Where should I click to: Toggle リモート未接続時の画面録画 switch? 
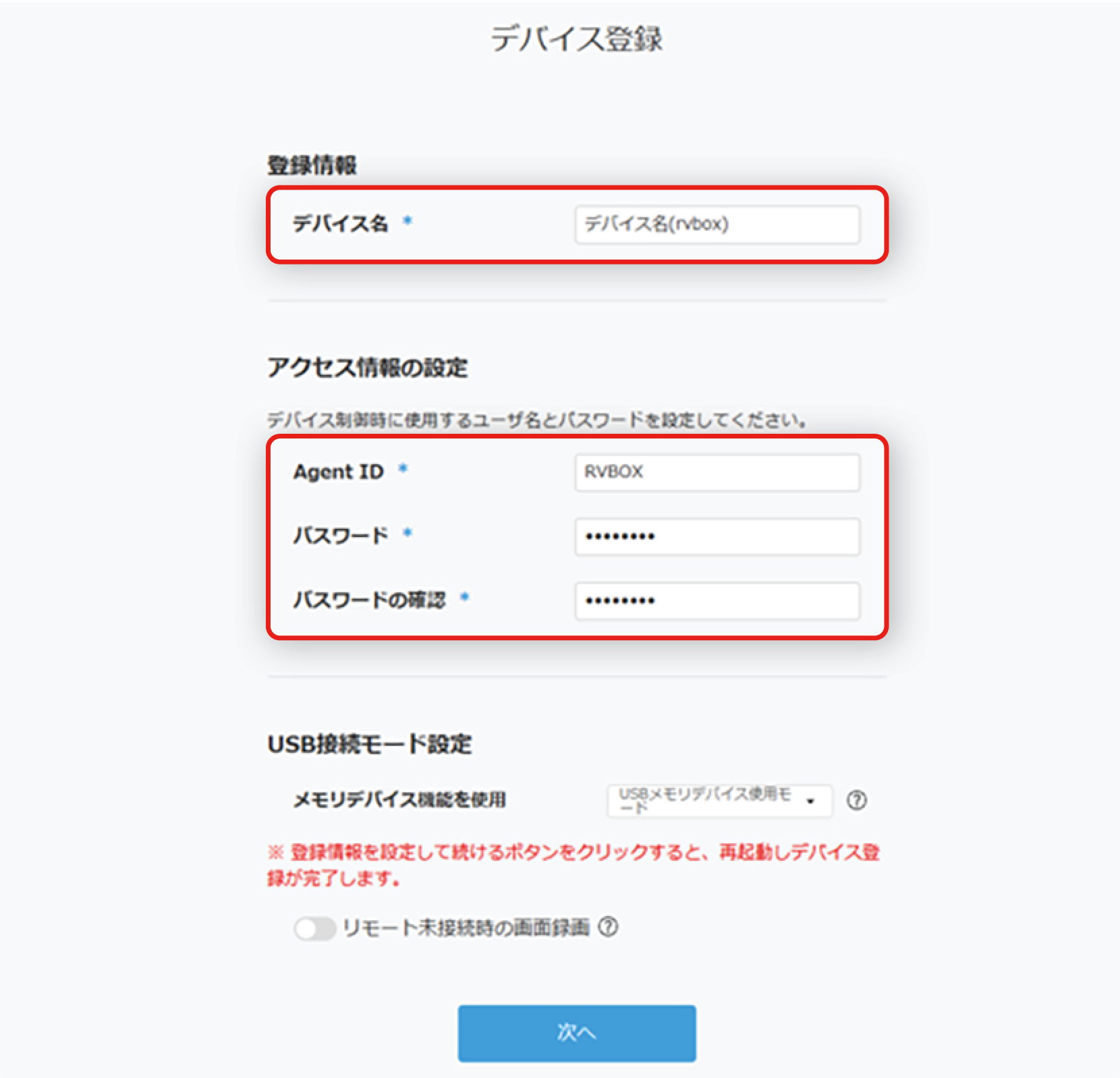[315, 928]
